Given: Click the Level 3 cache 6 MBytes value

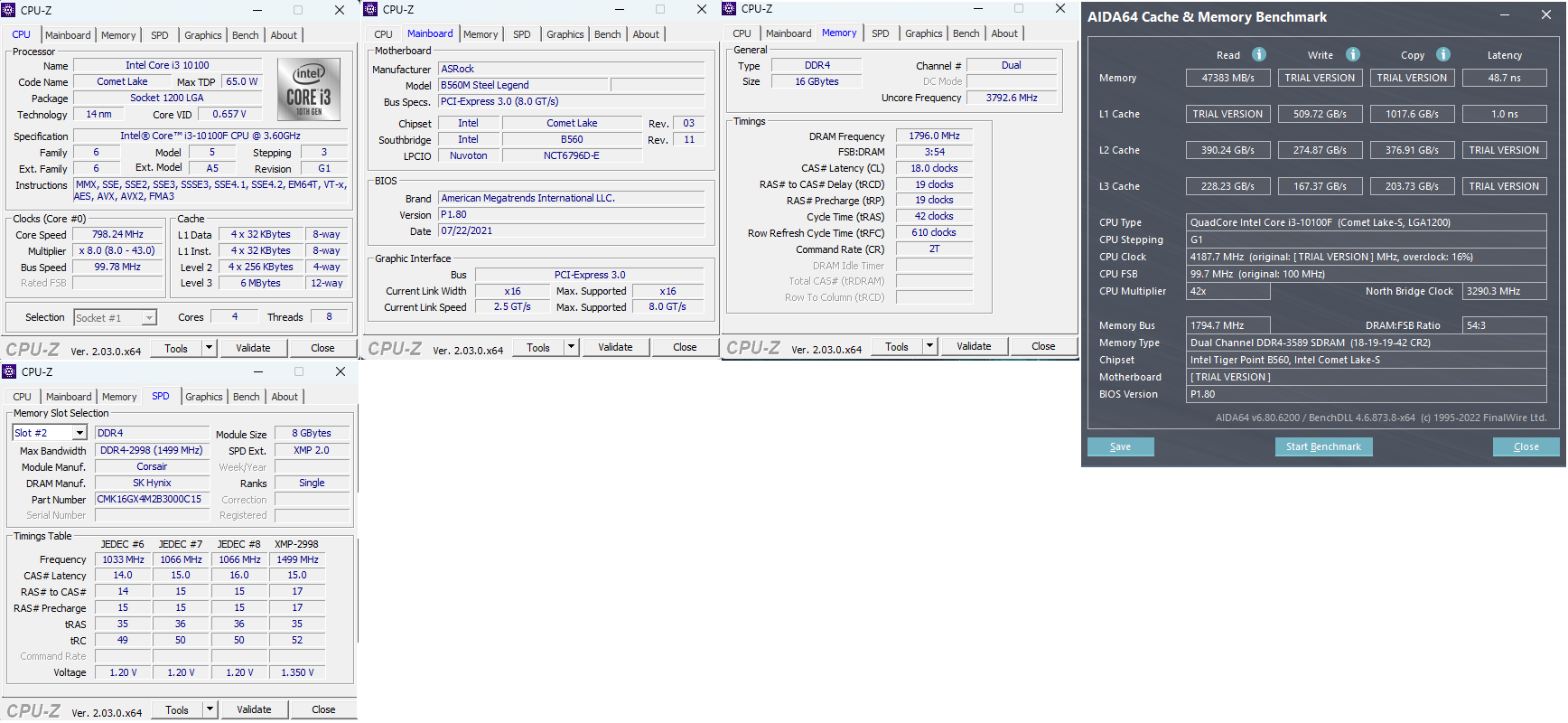Looking at the screenshot, I should pyautogui.click(x=261, y=283).
